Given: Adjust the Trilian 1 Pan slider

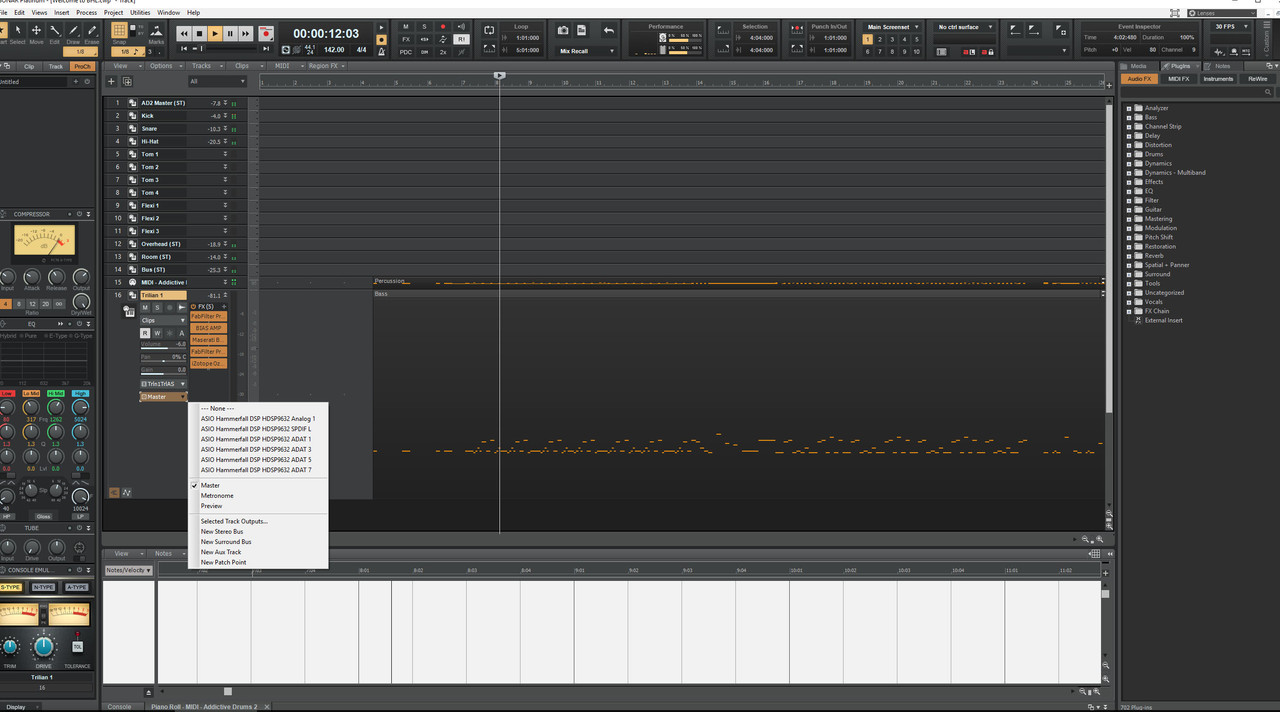Looking at the screenshot, I should (x=163, y=357).
